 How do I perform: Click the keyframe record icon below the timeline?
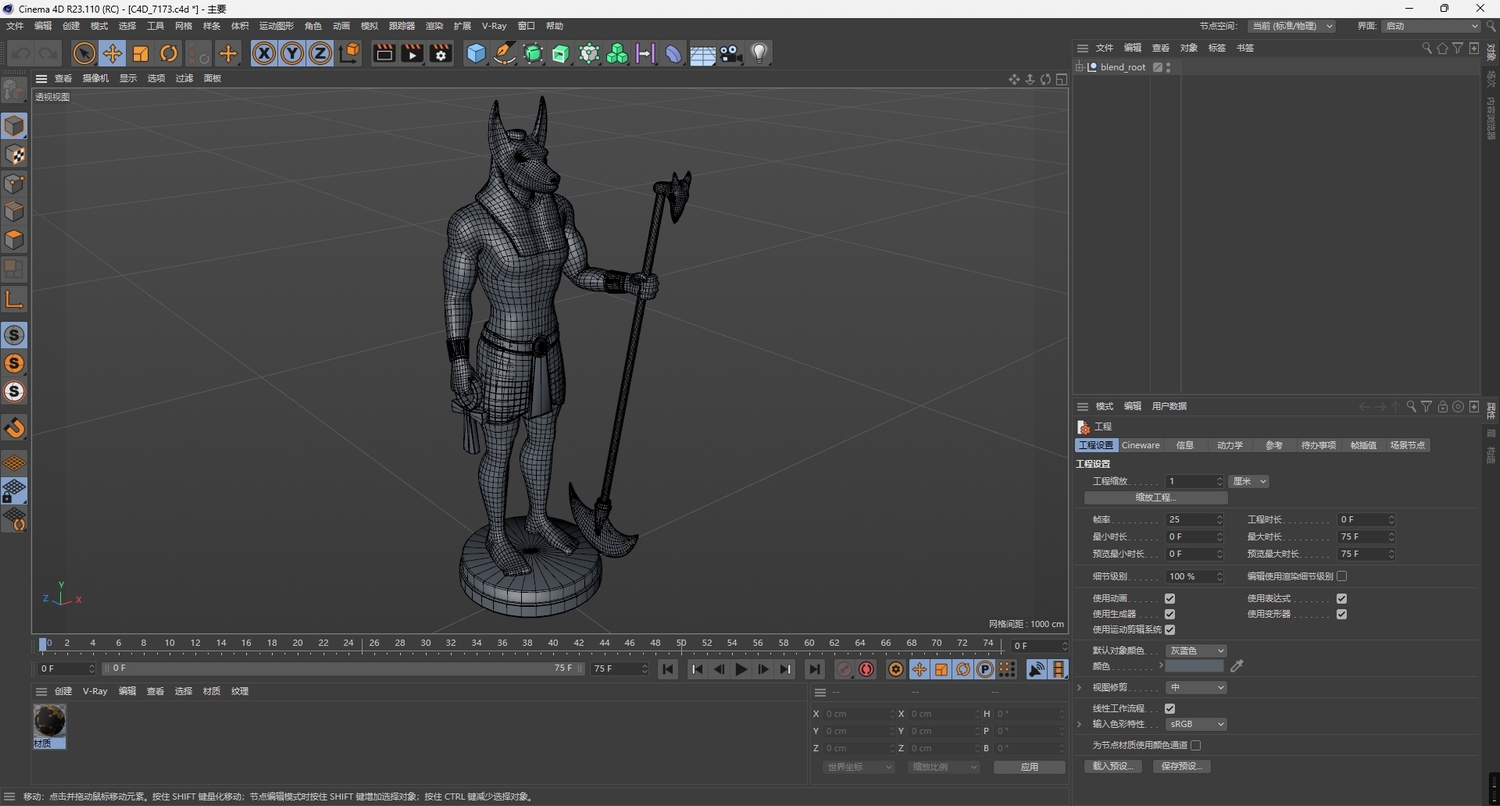coord(865,669)
